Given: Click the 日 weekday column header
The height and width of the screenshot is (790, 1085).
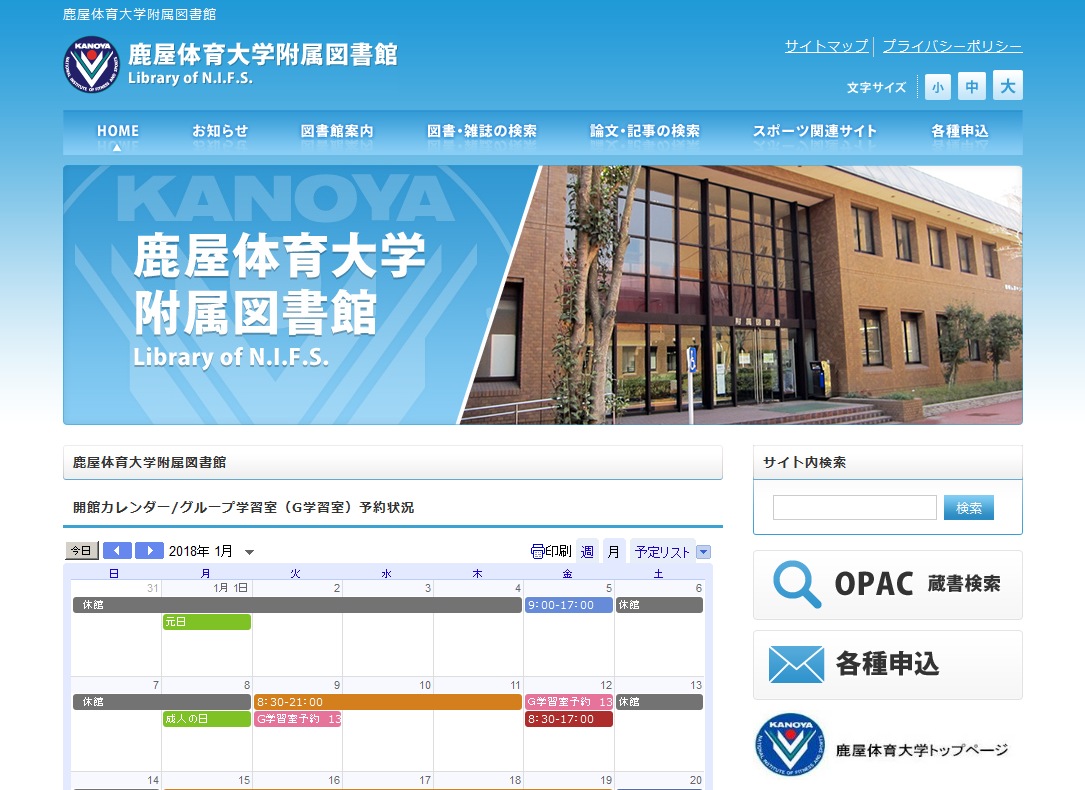Looking at the screenshot, I should pos(114,573).
